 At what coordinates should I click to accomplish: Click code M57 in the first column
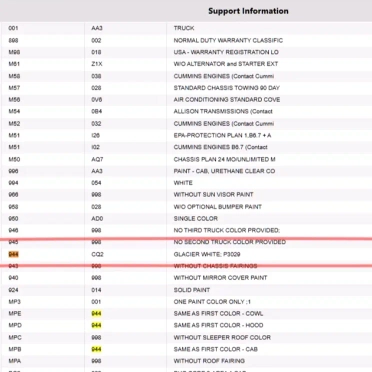(x=14, y=88)
